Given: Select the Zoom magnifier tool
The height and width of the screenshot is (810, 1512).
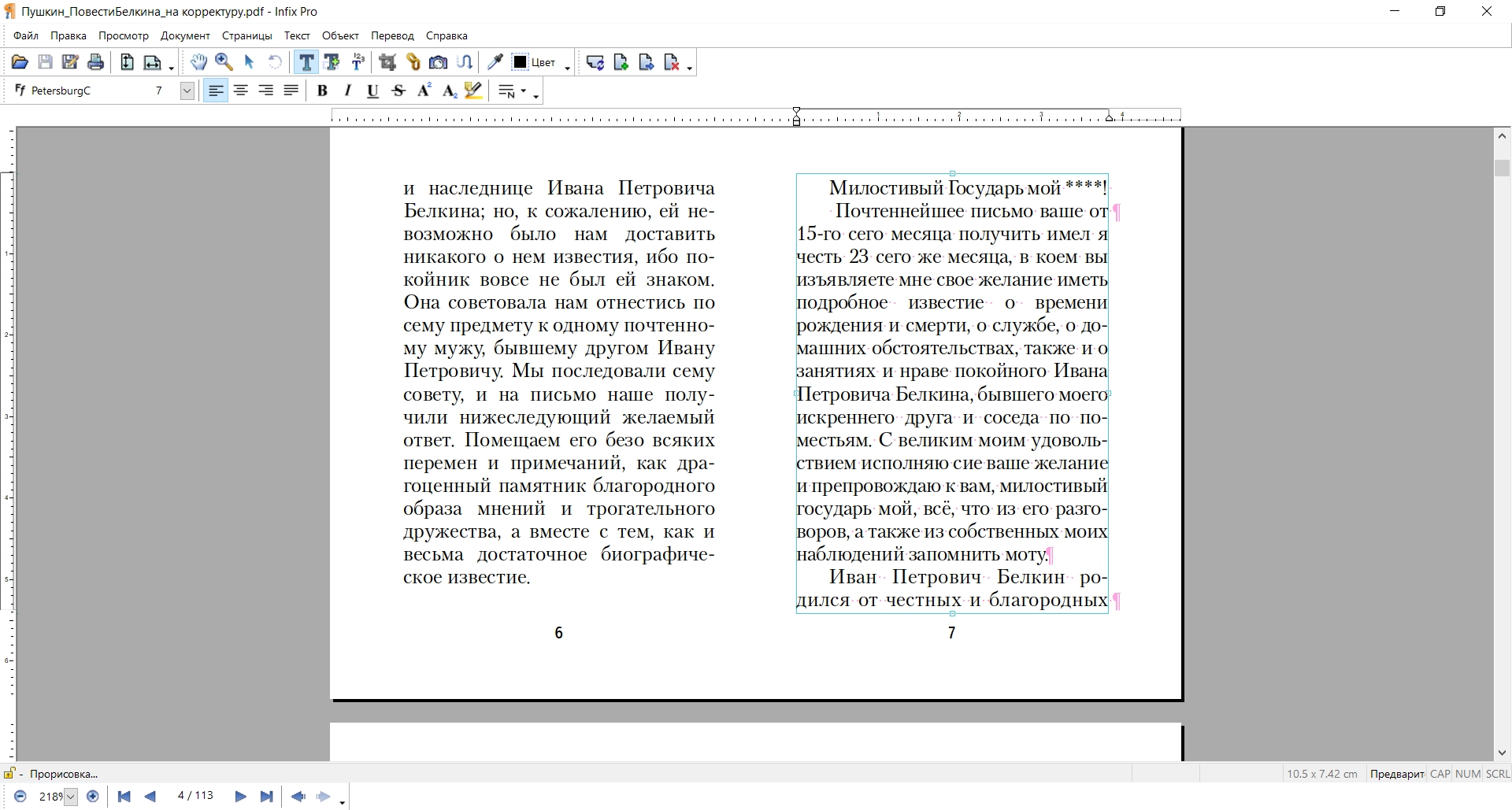Looking at the screenshot, I should coord(224,62).
